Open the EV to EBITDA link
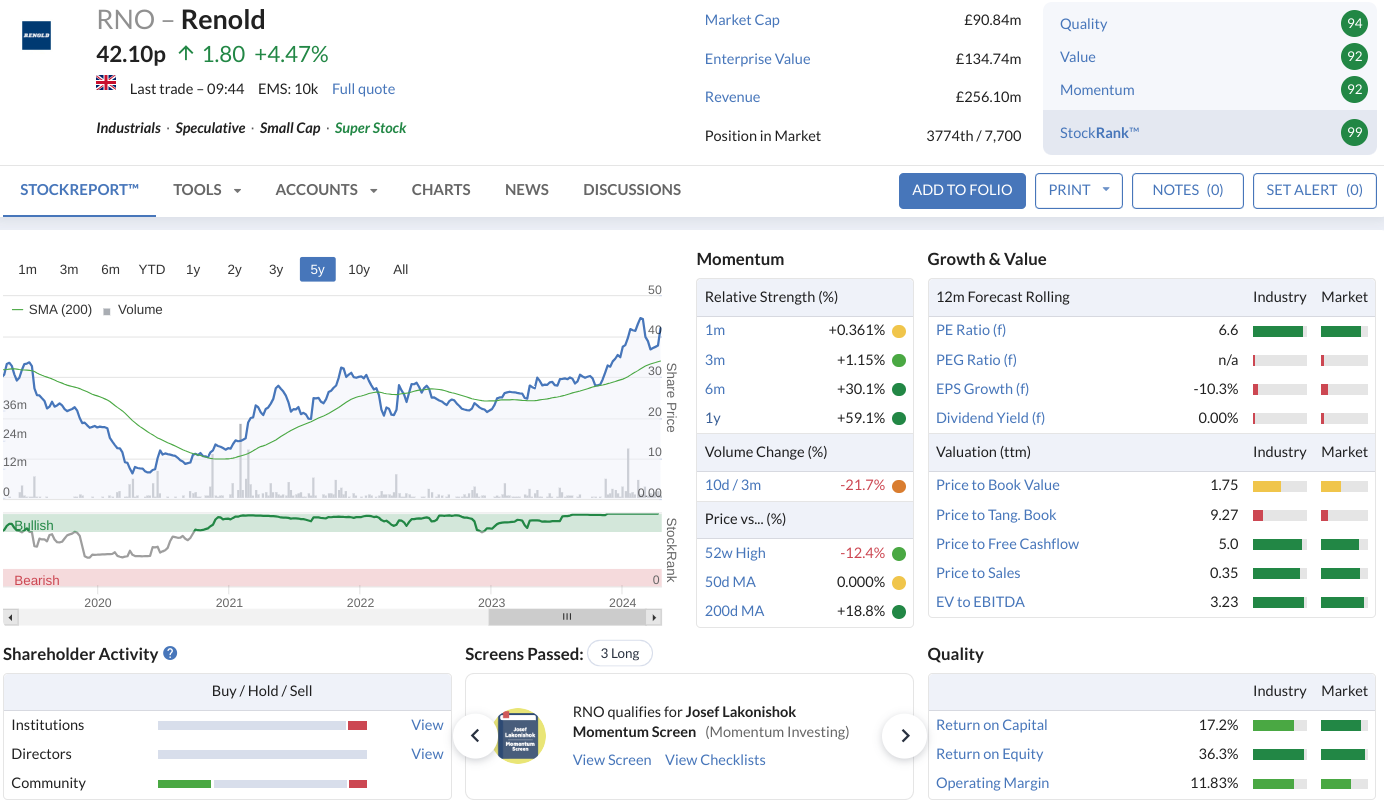This screenshot has width=1384, height=805. 980,602
